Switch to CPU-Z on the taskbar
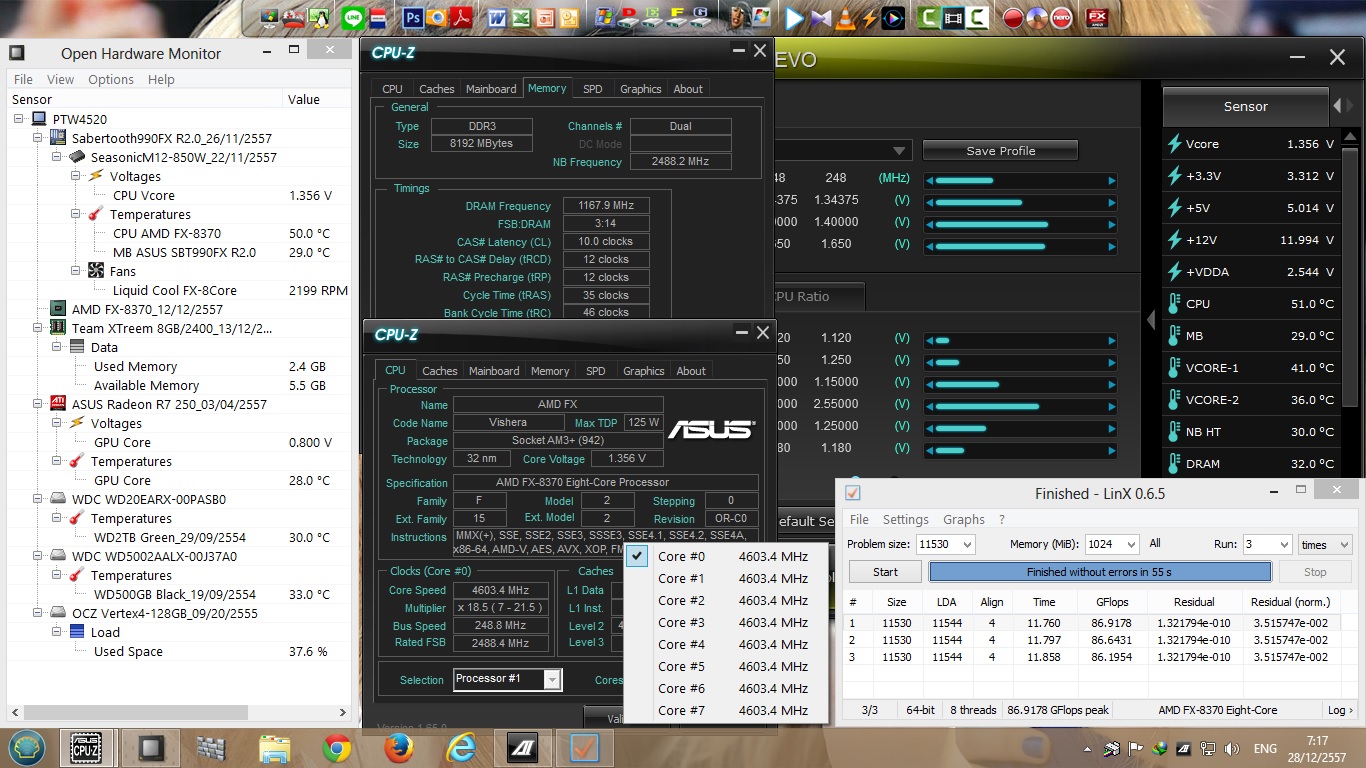Viewport: 1366px width, 768px height. pyautogui.click(x=87, y=748)
